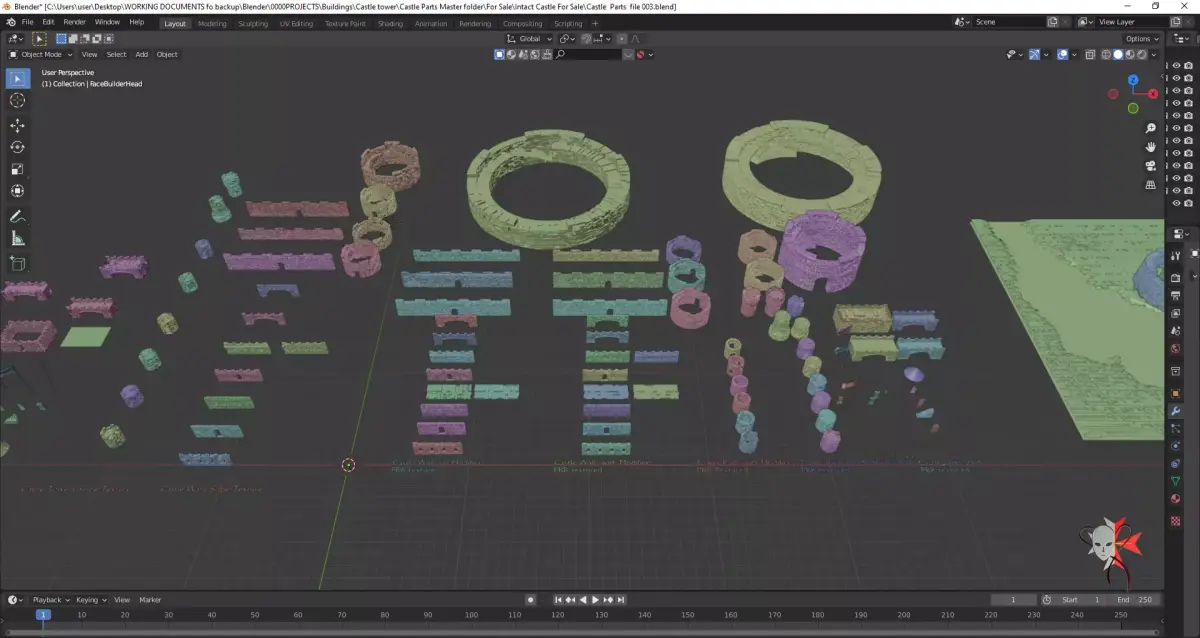Switch to Material Preview shading
The width and height of the screenshot is (1200, 638).
(x=1130, y=55)
